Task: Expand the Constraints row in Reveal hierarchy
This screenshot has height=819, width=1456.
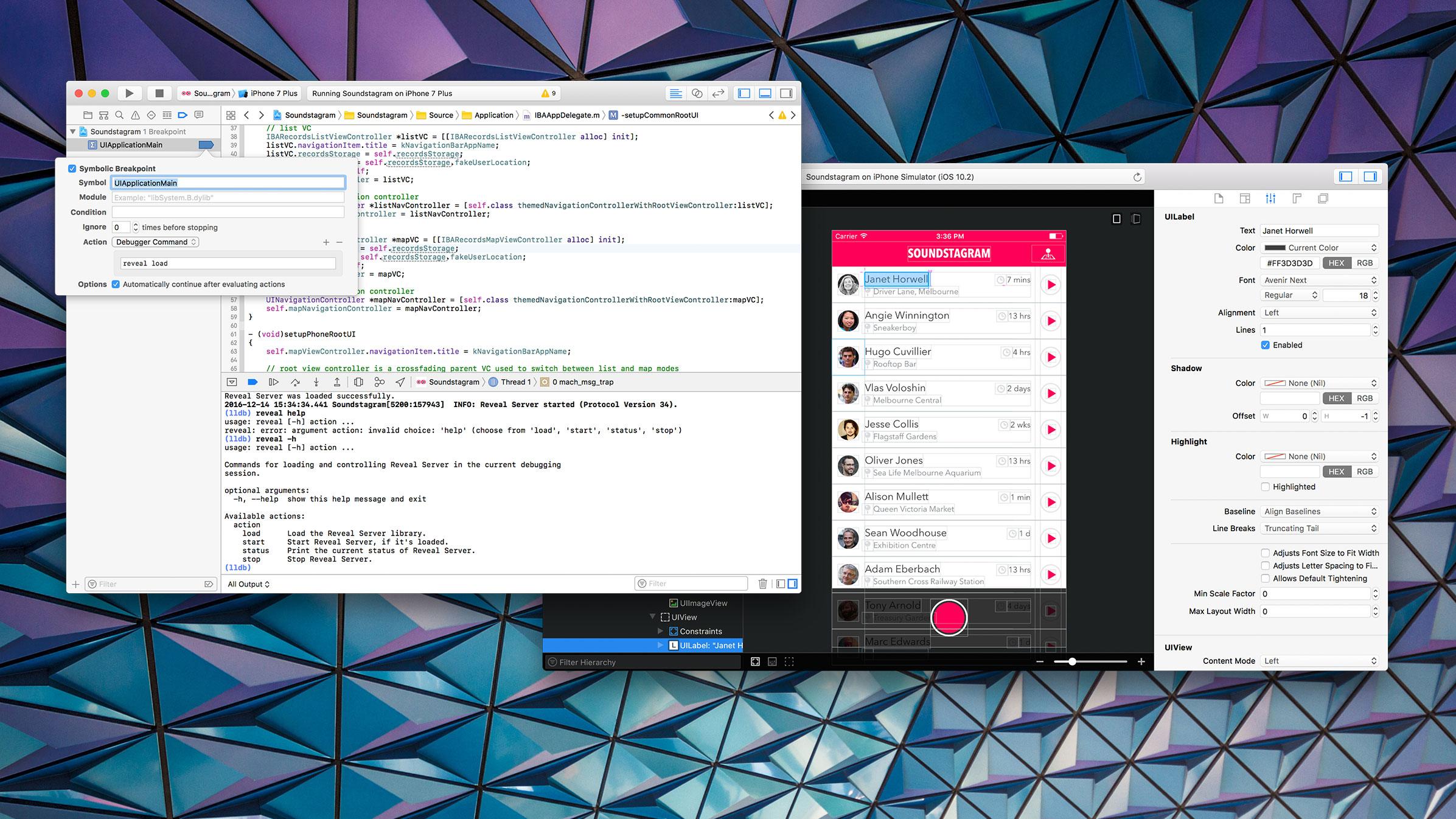Action: [660, 632]
